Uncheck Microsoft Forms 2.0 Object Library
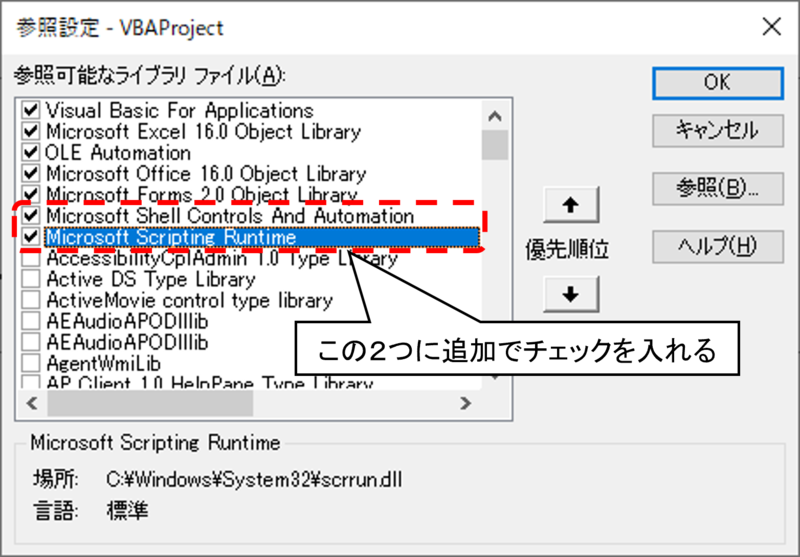This screenshot has width=800, height=557. point(31,194)
